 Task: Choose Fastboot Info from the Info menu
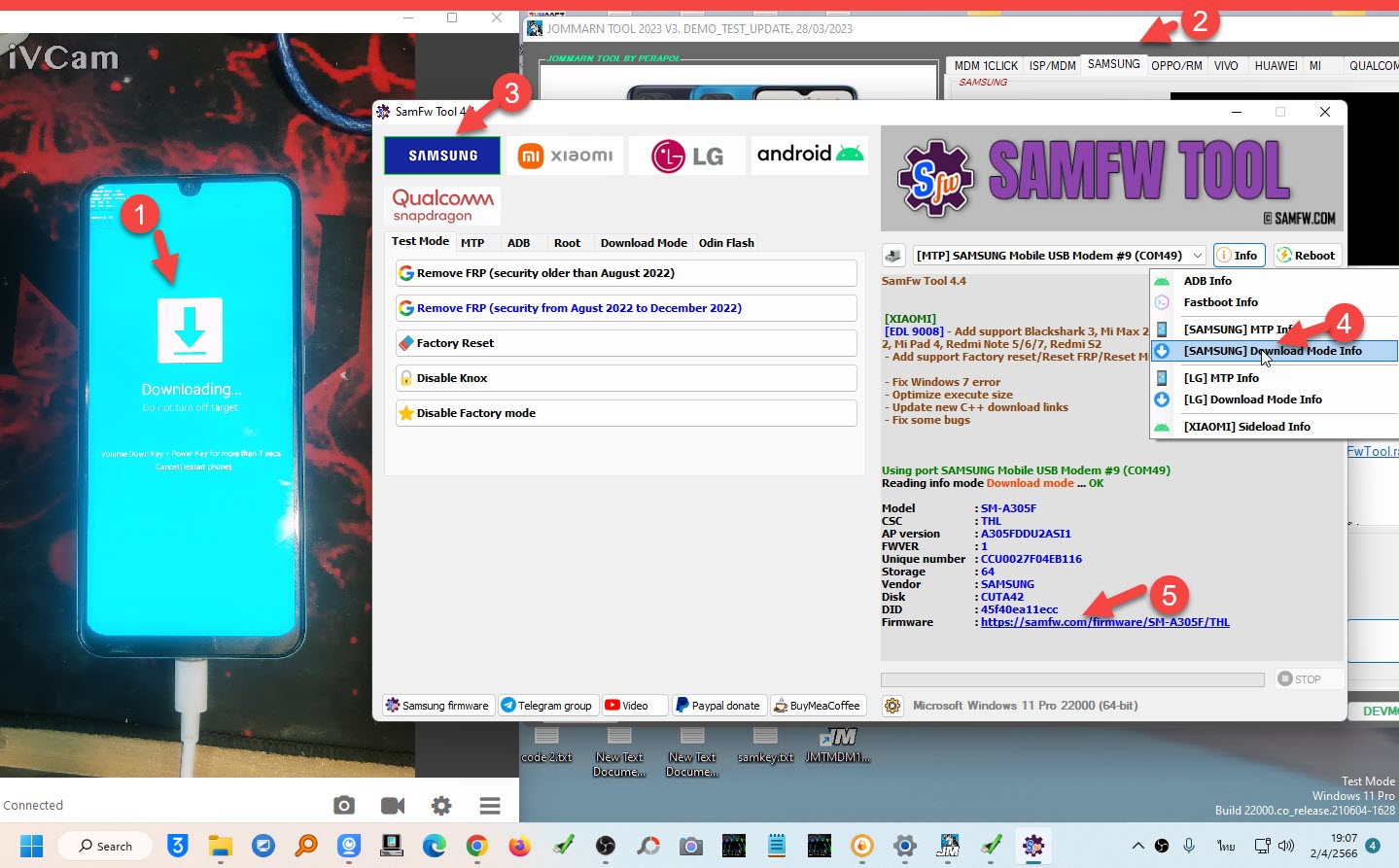point(1275,302)
